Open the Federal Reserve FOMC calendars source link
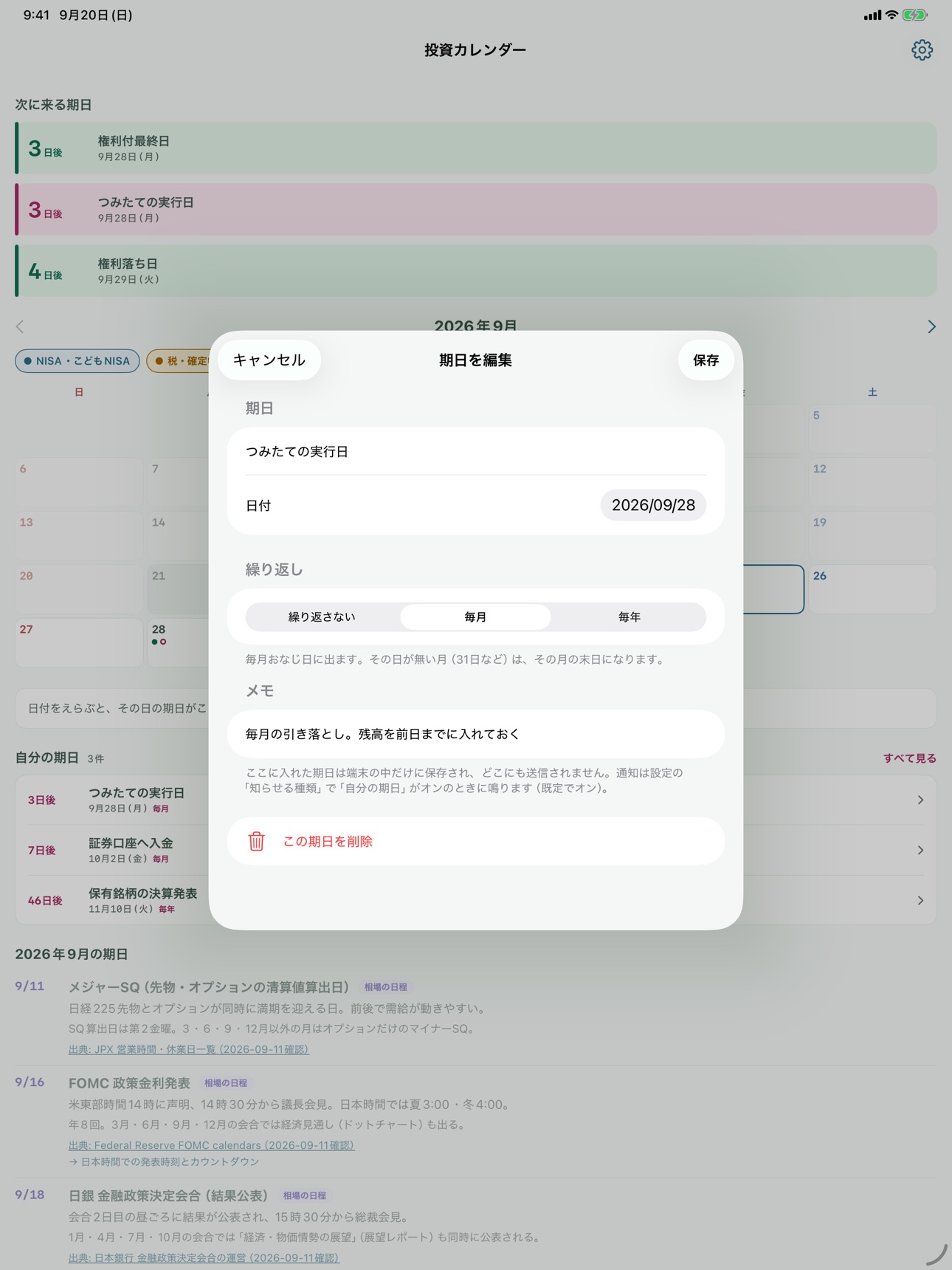 212,1145
